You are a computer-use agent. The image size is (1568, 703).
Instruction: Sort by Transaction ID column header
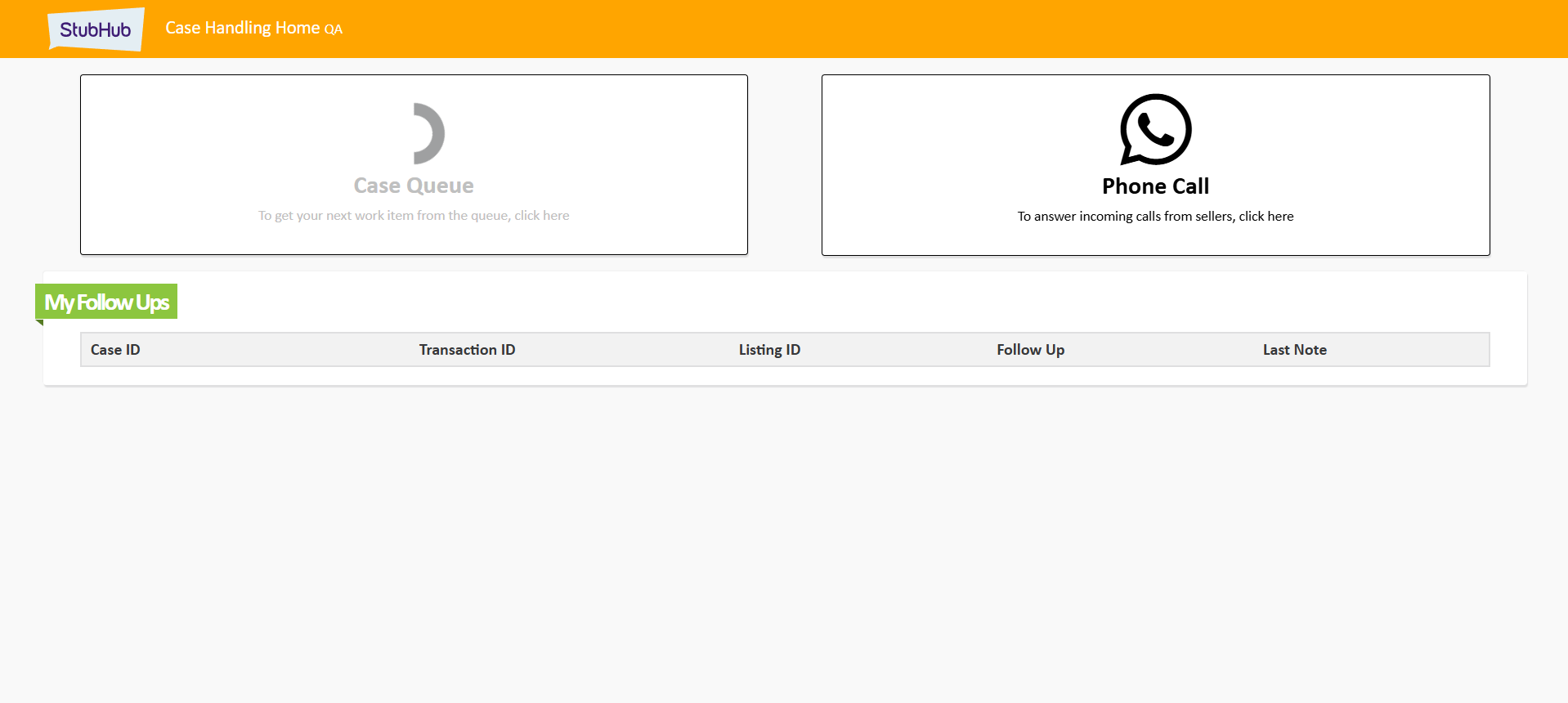pos(467,350)
